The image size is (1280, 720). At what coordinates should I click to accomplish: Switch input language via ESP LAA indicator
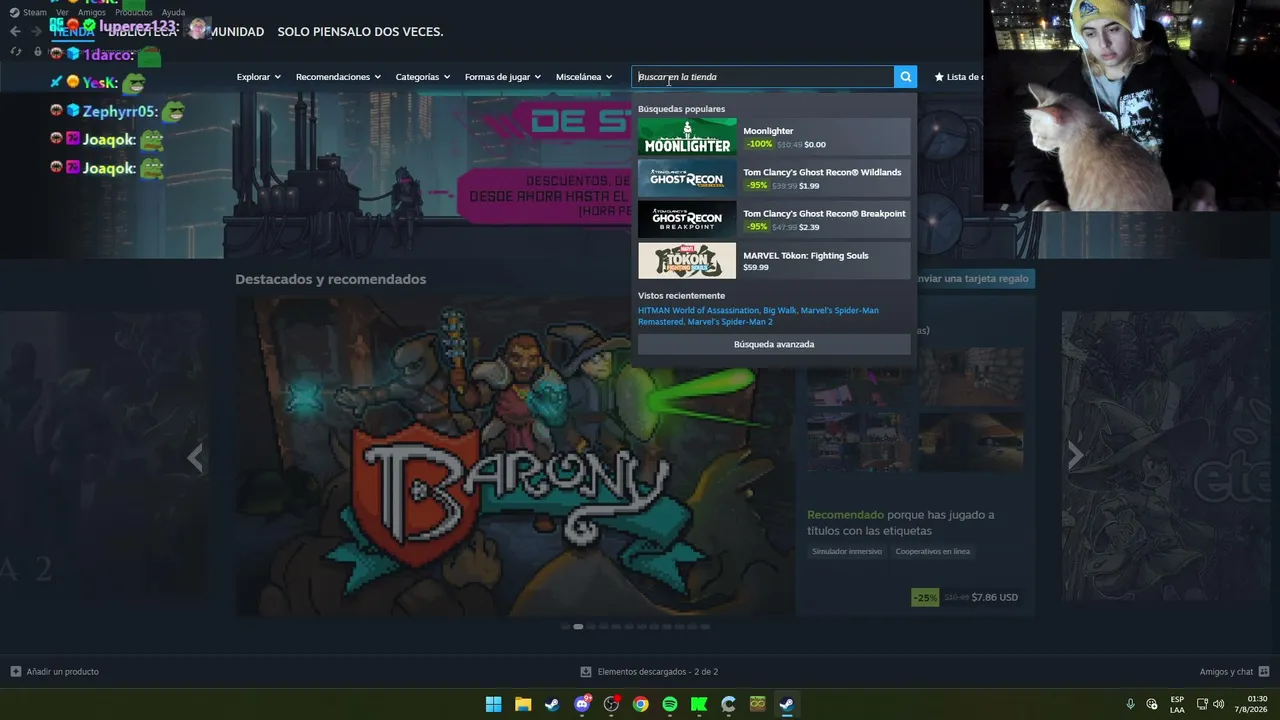click(x=1177, y=704)
